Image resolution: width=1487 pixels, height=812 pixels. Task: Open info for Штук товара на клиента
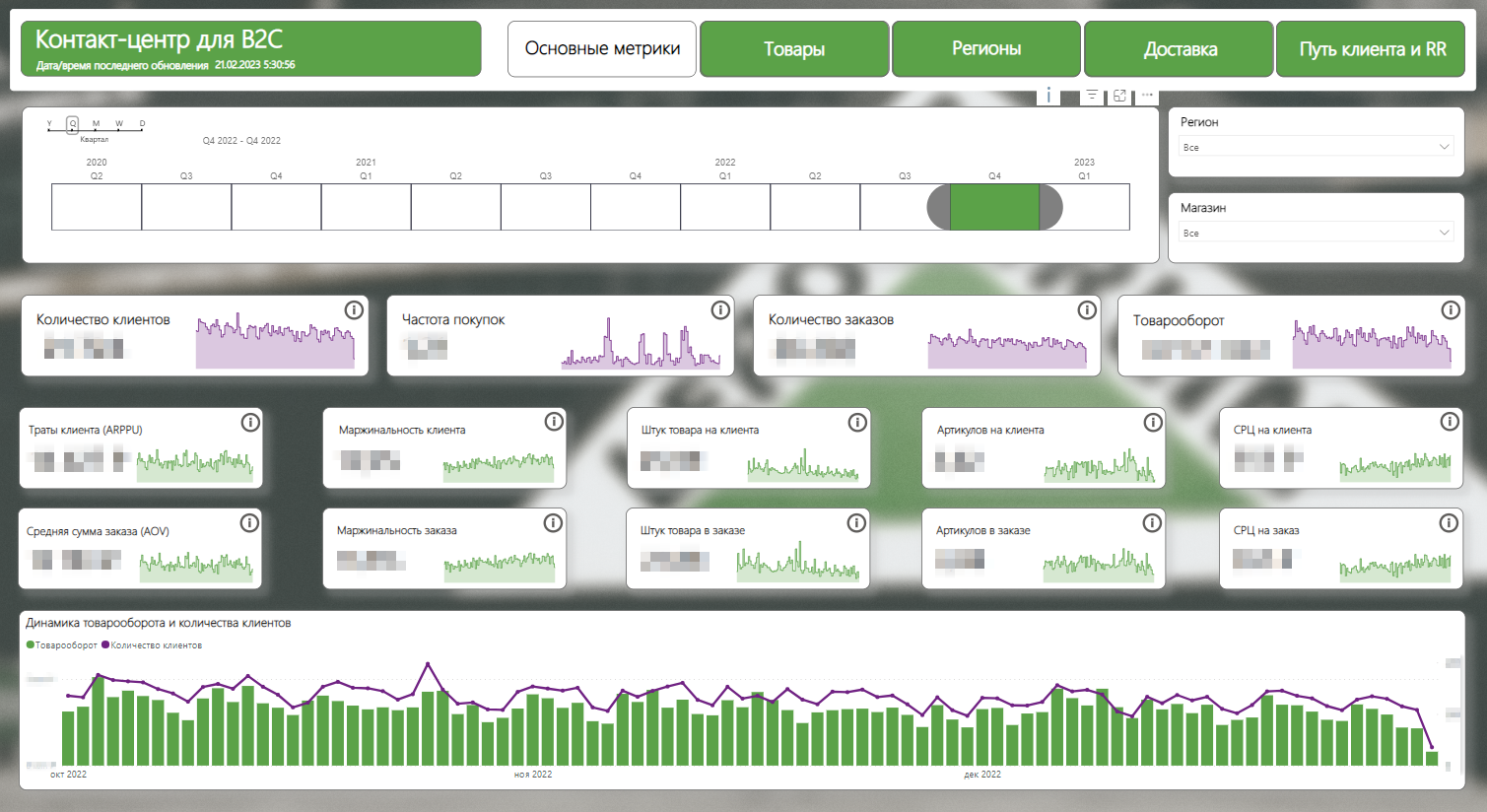pyautogui.click(x=857, y=423)
